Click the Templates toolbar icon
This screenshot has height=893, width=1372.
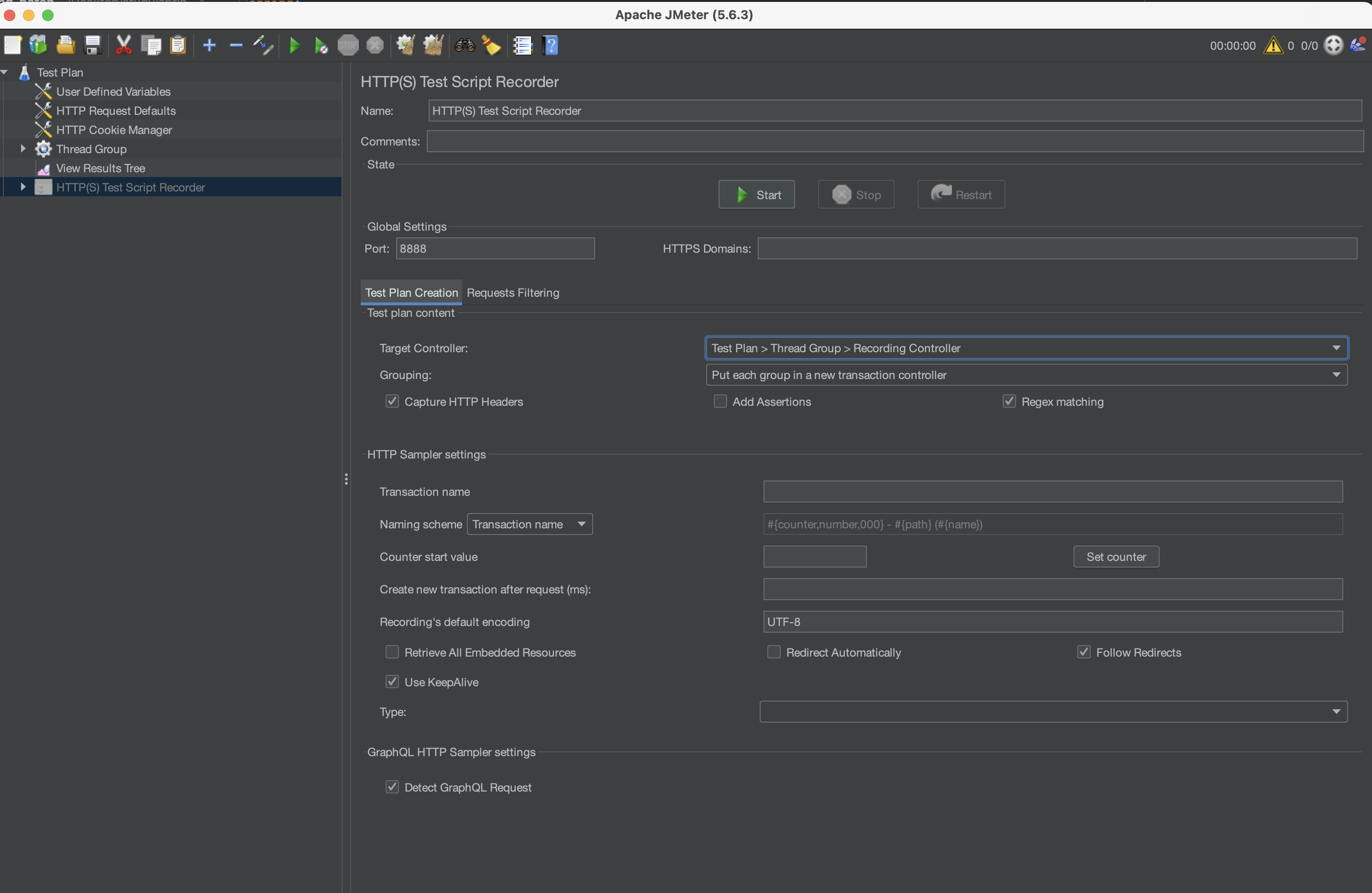tap(38, 45)
